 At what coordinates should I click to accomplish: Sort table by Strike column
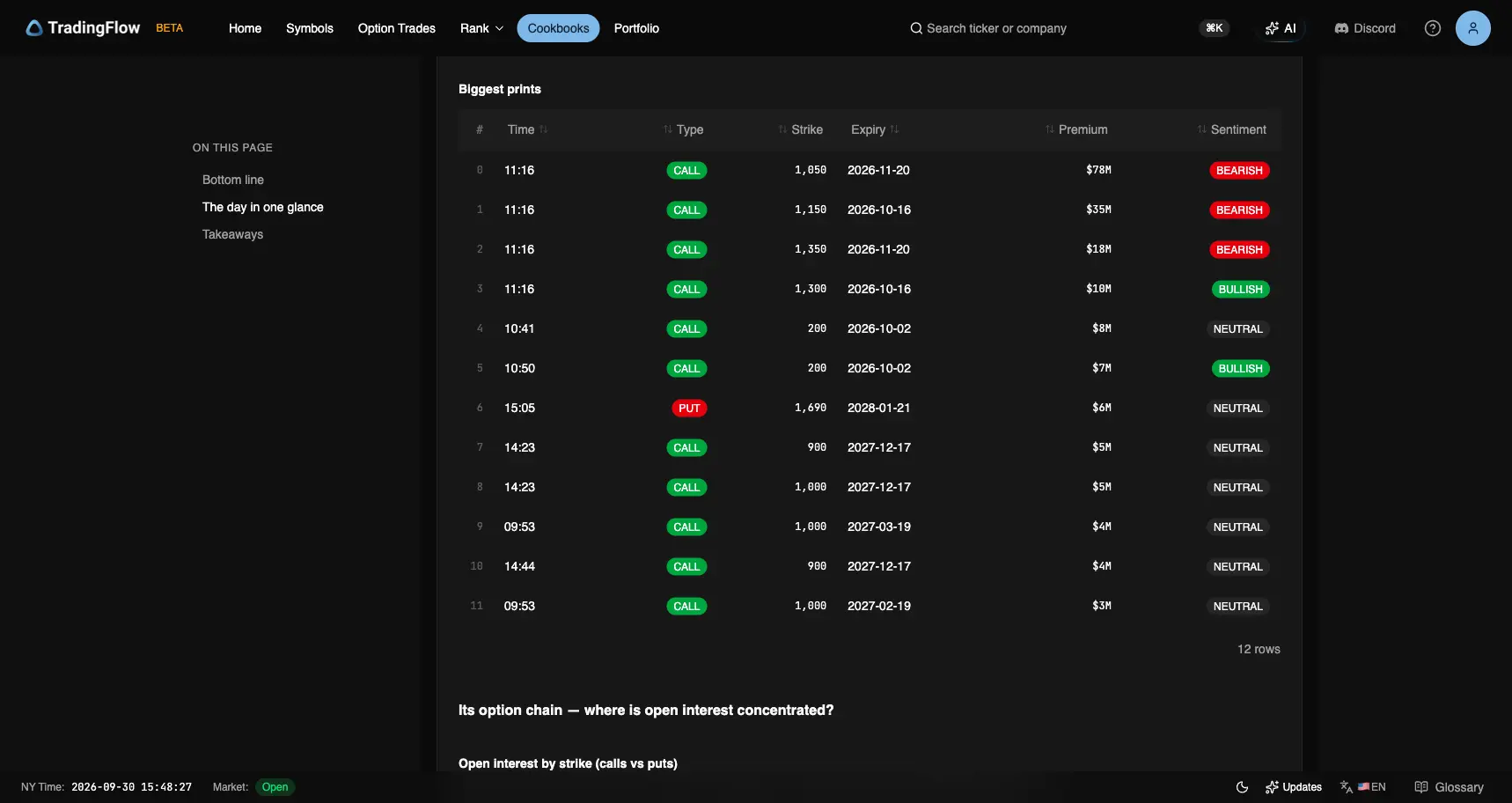(800, 129)
